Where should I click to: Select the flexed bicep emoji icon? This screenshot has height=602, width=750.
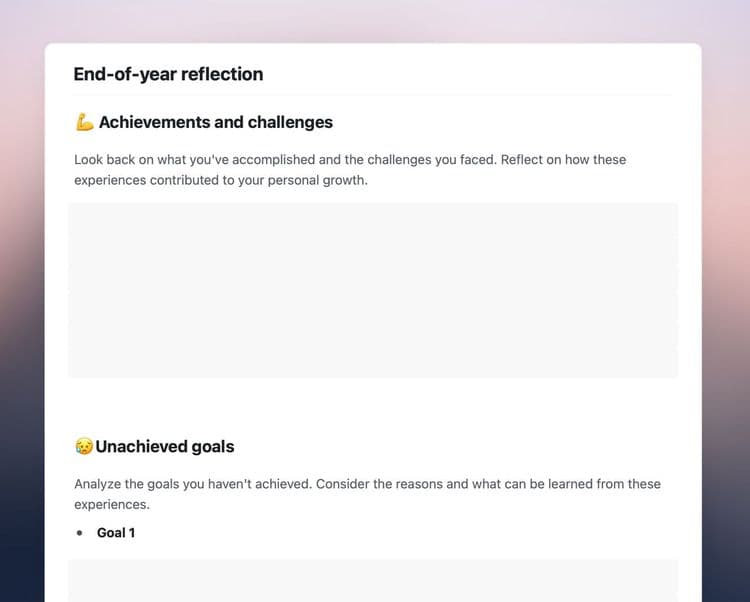(x=85, y=122)
